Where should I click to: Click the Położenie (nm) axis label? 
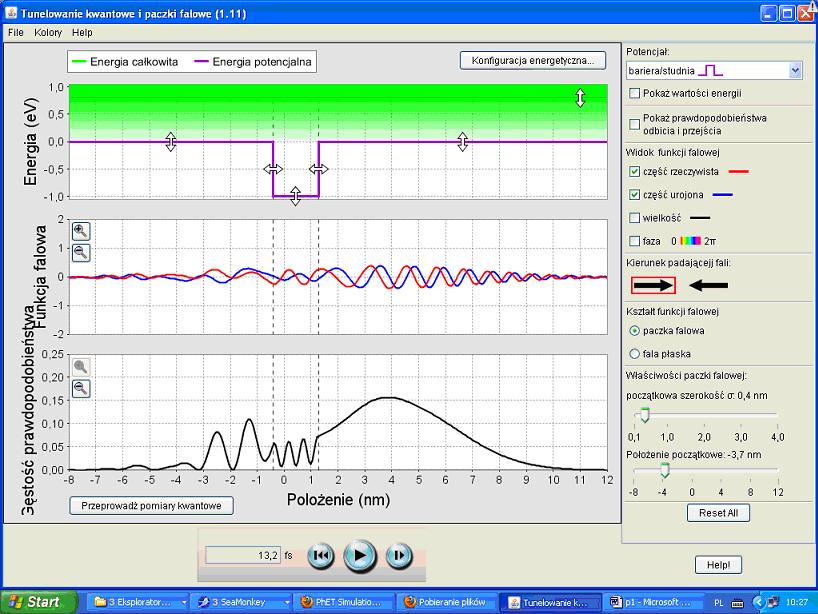(339, 500)
